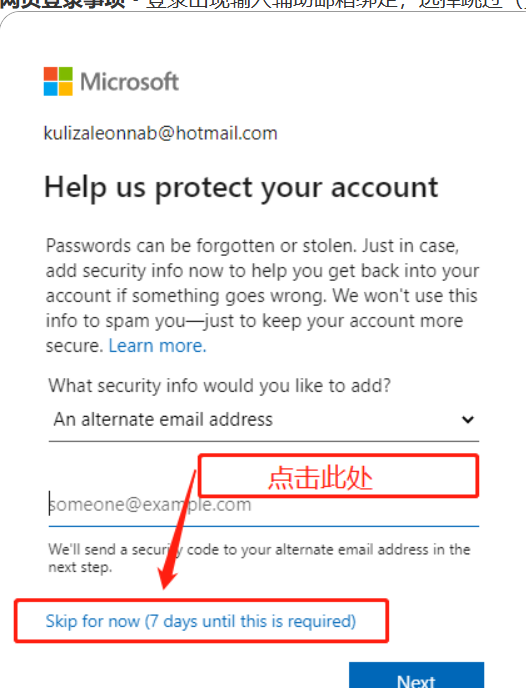Viewport: 526px width, 688px height.
Task: Click the blue square of the Microsoft logo
Action: point(51,89)
